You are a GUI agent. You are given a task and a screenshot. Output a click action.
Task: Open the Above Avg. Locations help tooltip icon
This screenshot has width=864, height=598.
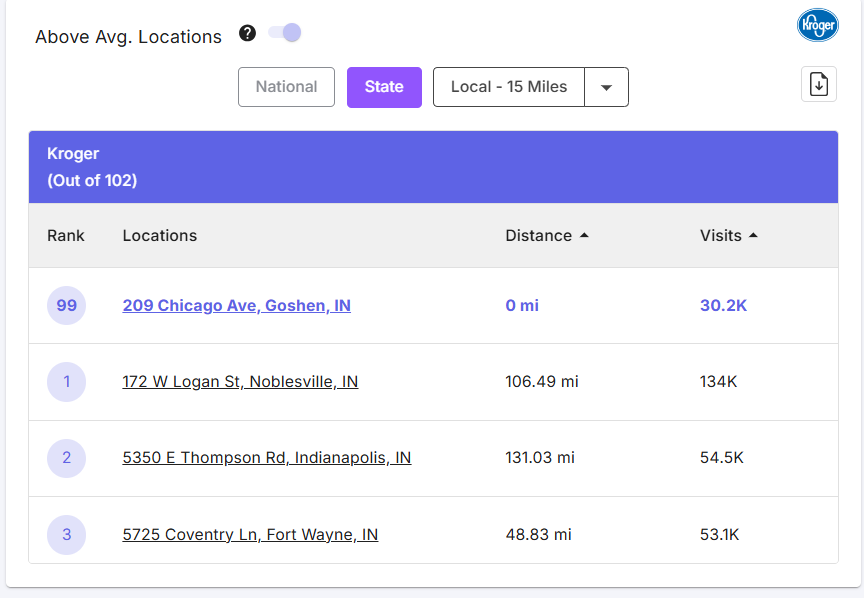pos(247,33)
